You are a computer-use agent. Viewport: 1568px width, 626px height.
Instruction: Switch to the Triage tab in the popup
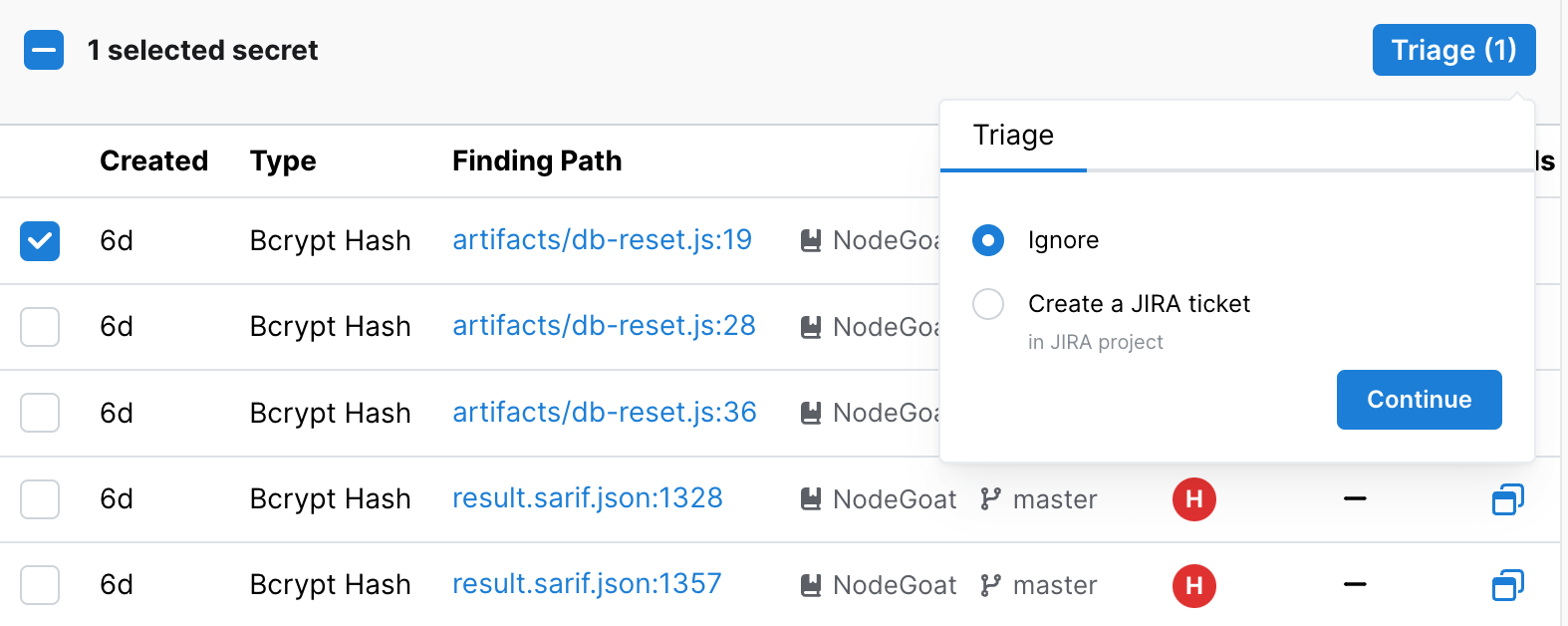click(1013, 135)
